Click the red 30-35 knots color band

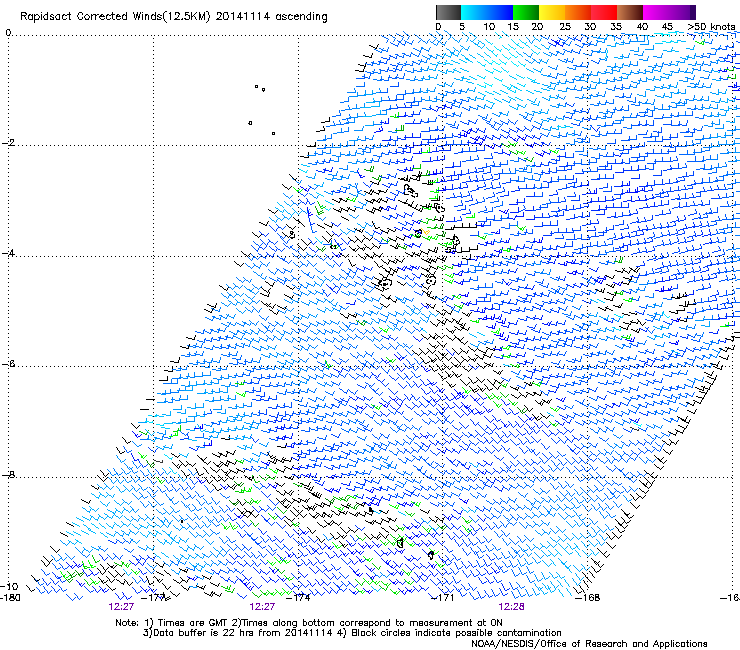[604, 12]
